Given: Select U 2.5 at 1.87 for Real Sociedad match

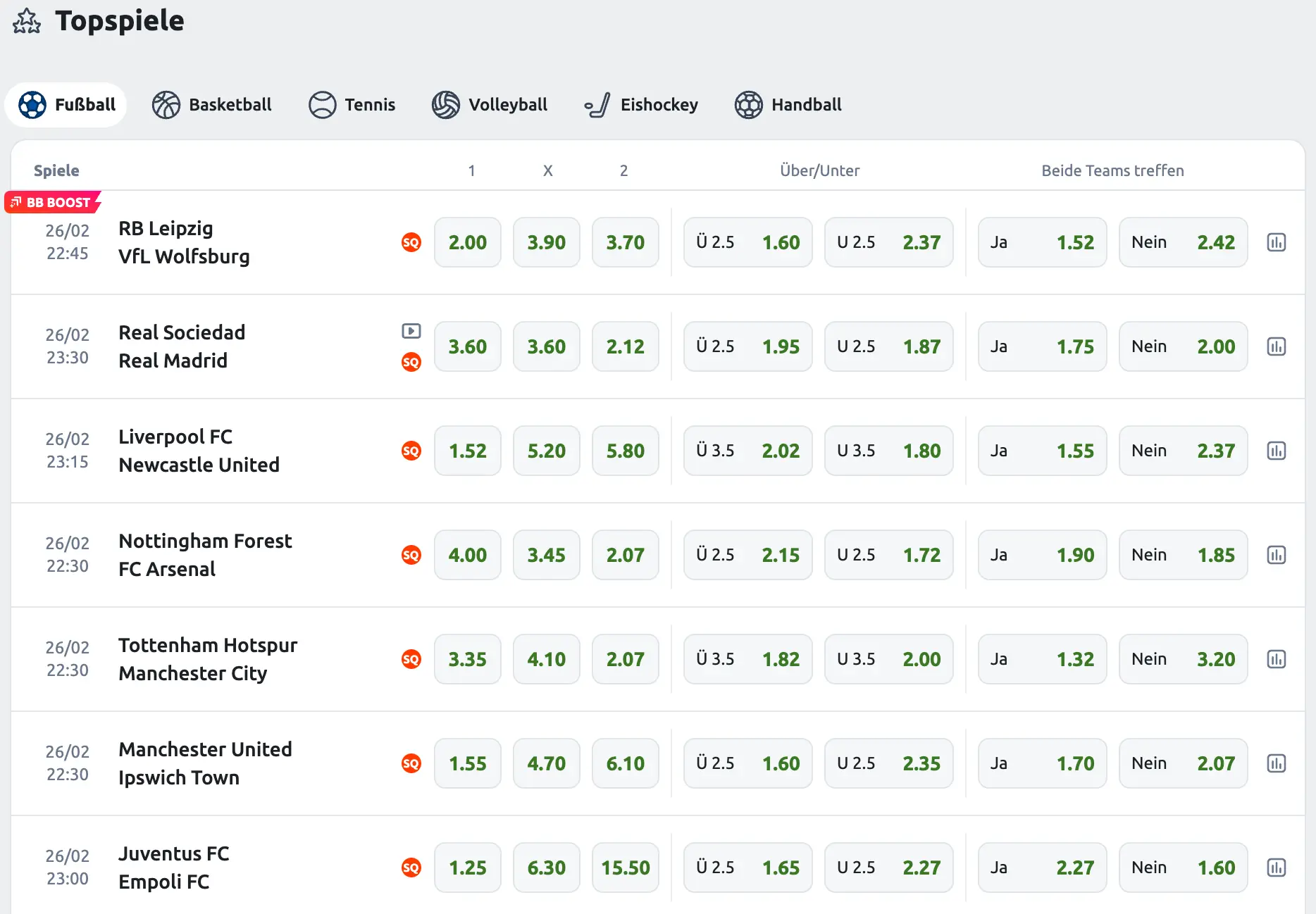Looking at the screenshot, I should point(889,346).
